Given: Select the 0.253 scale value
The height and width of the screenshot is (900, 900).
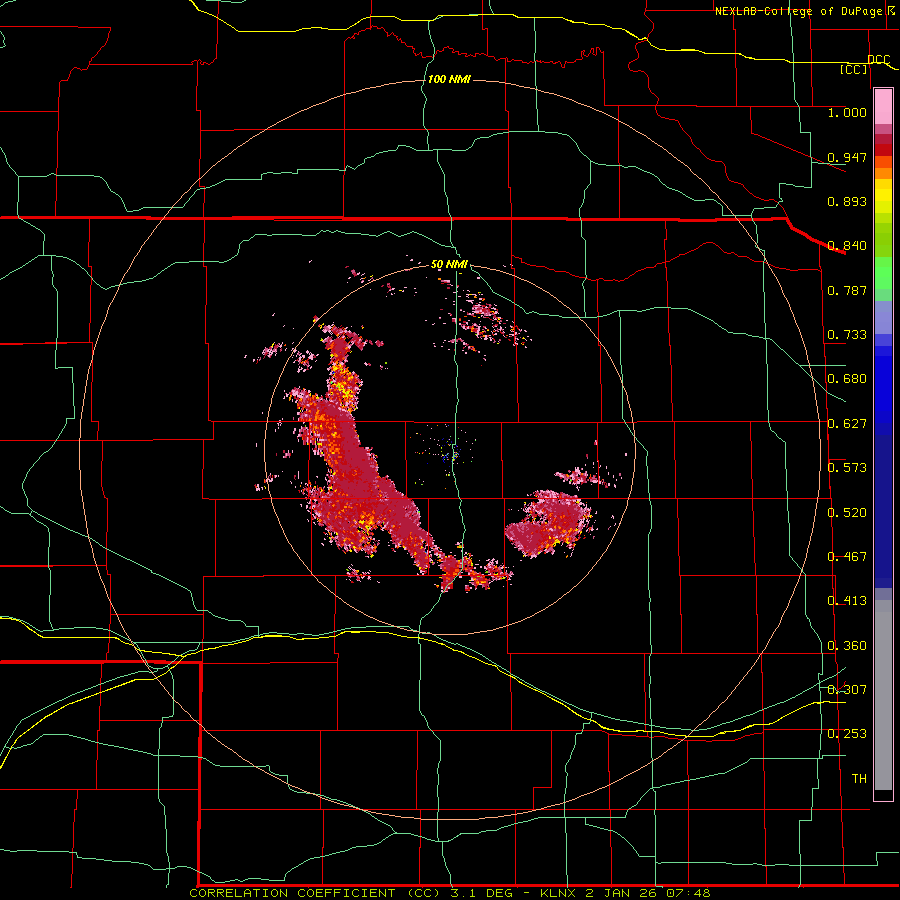Looking at the screenshot, I should pos(847,734).
